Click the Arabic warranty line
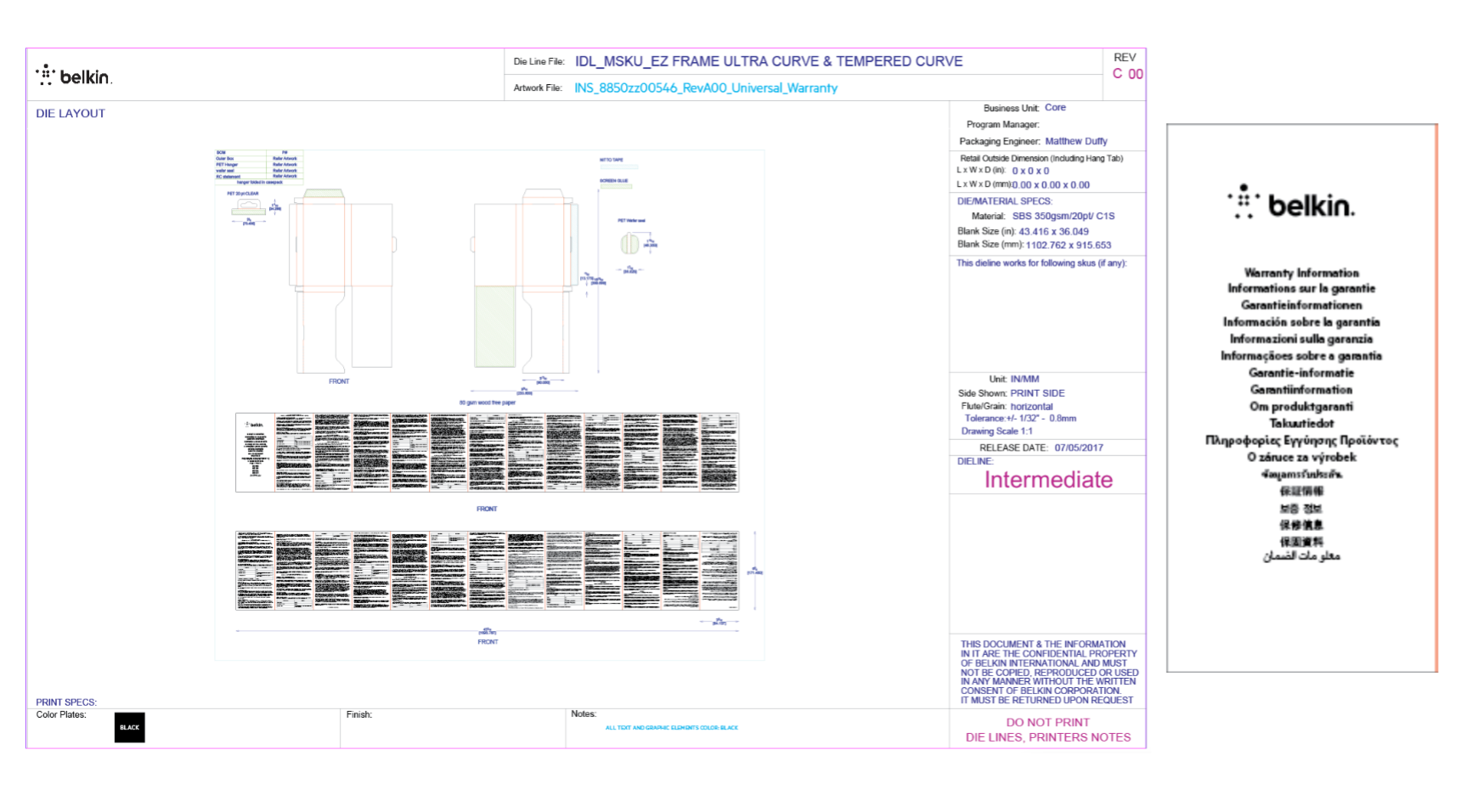 click(1301, 556)
